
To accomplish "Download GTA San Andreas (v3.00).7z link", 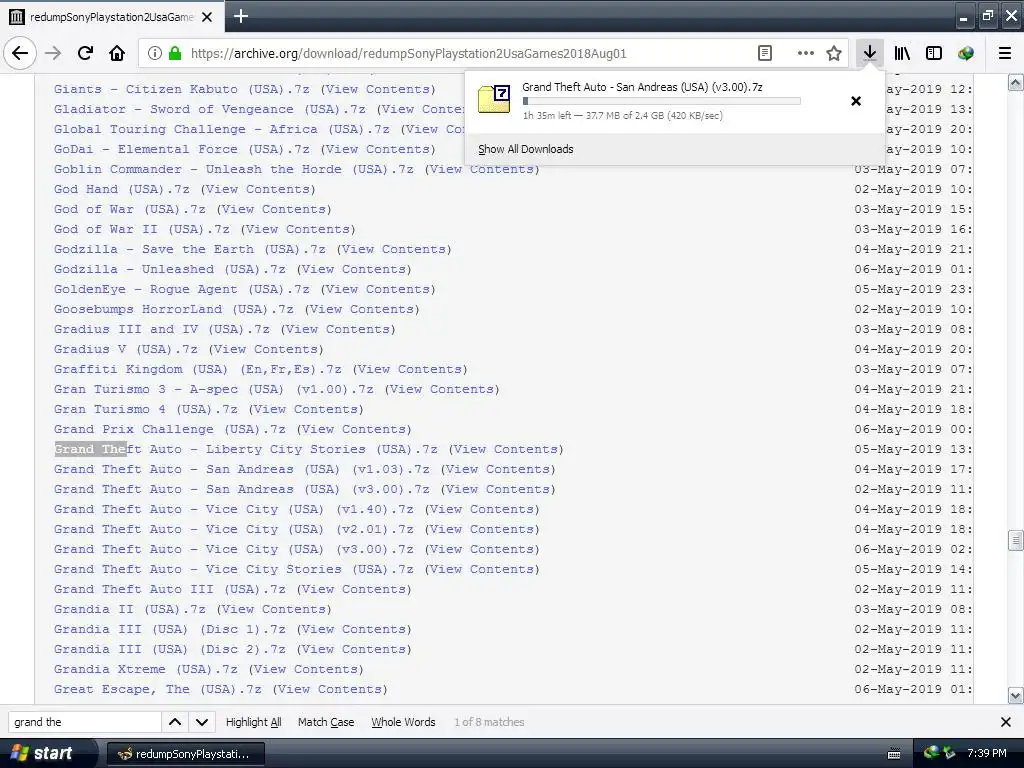I will [x=242, y=489].
